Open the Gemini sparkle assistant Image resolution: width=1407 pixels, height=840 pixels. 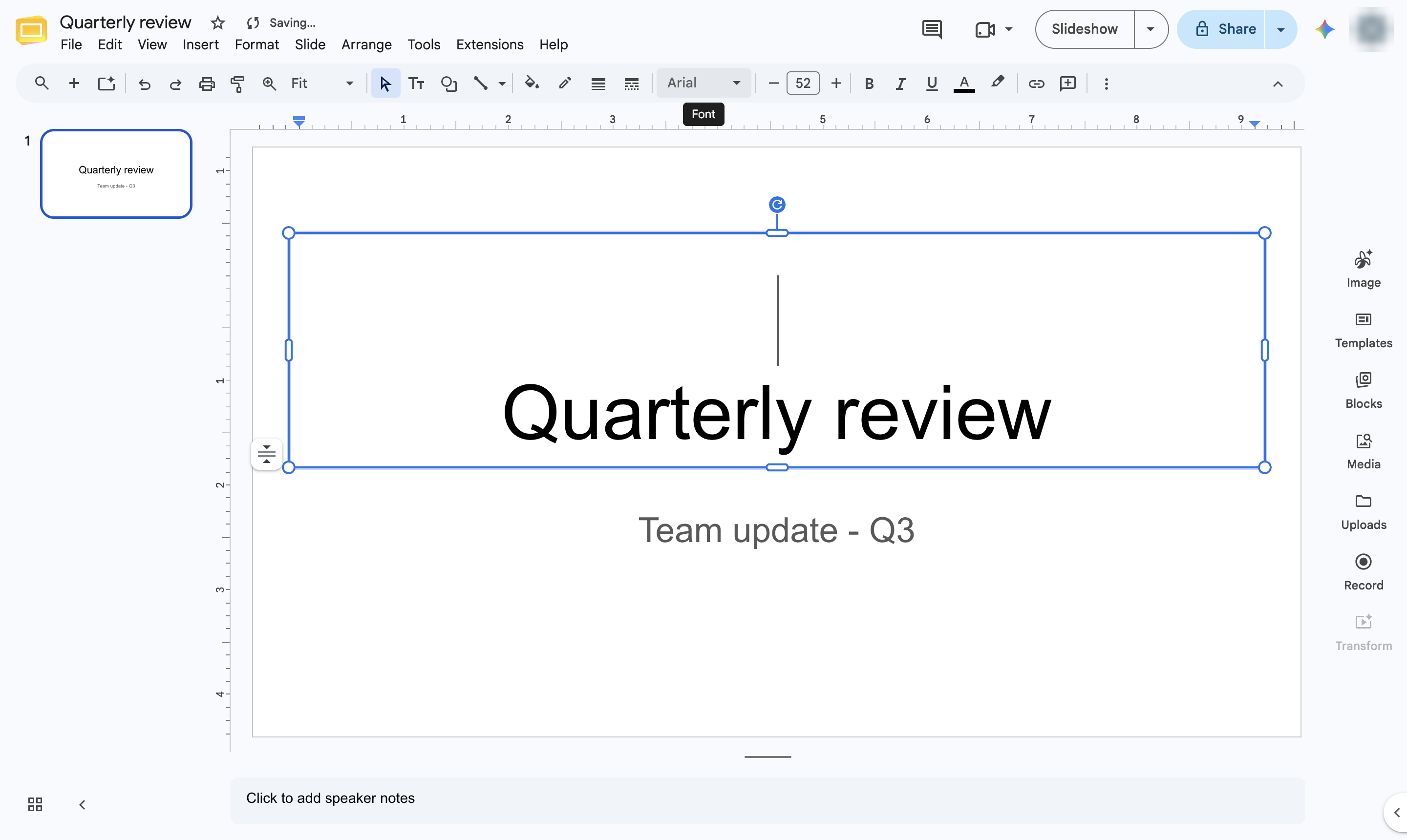1324,29
